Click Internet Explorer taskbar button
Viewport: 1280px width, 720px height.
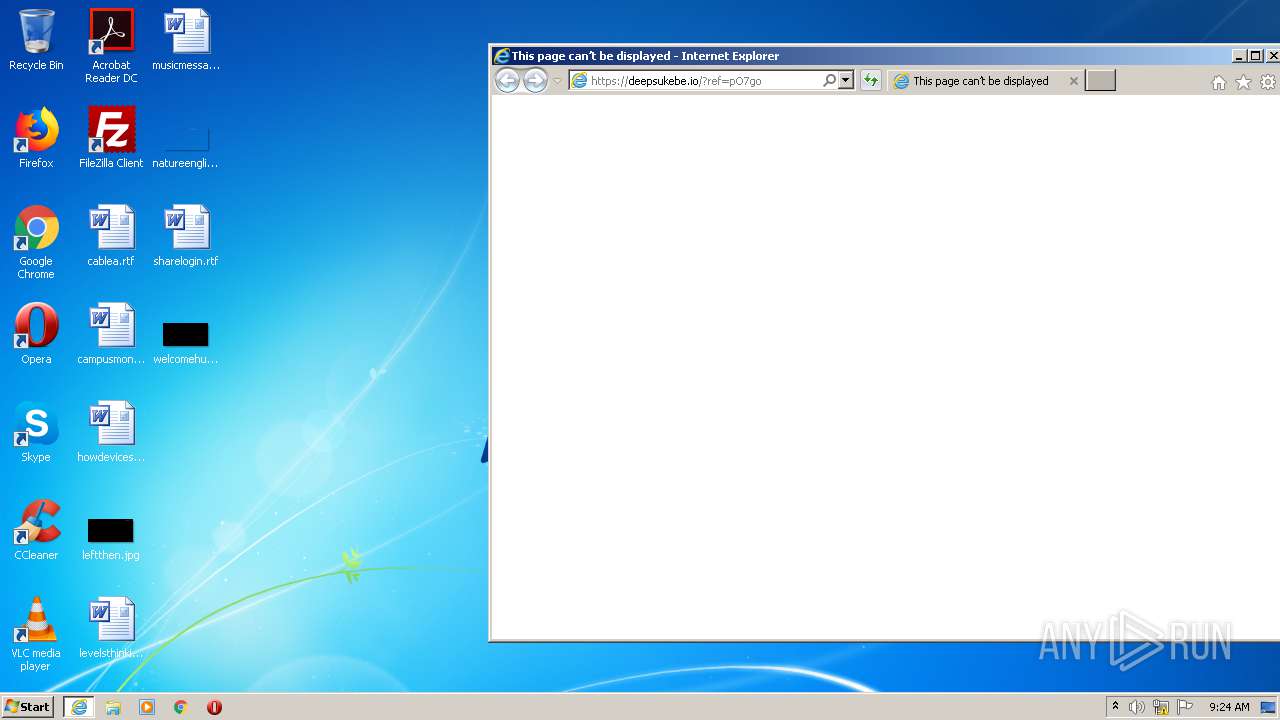79,707
